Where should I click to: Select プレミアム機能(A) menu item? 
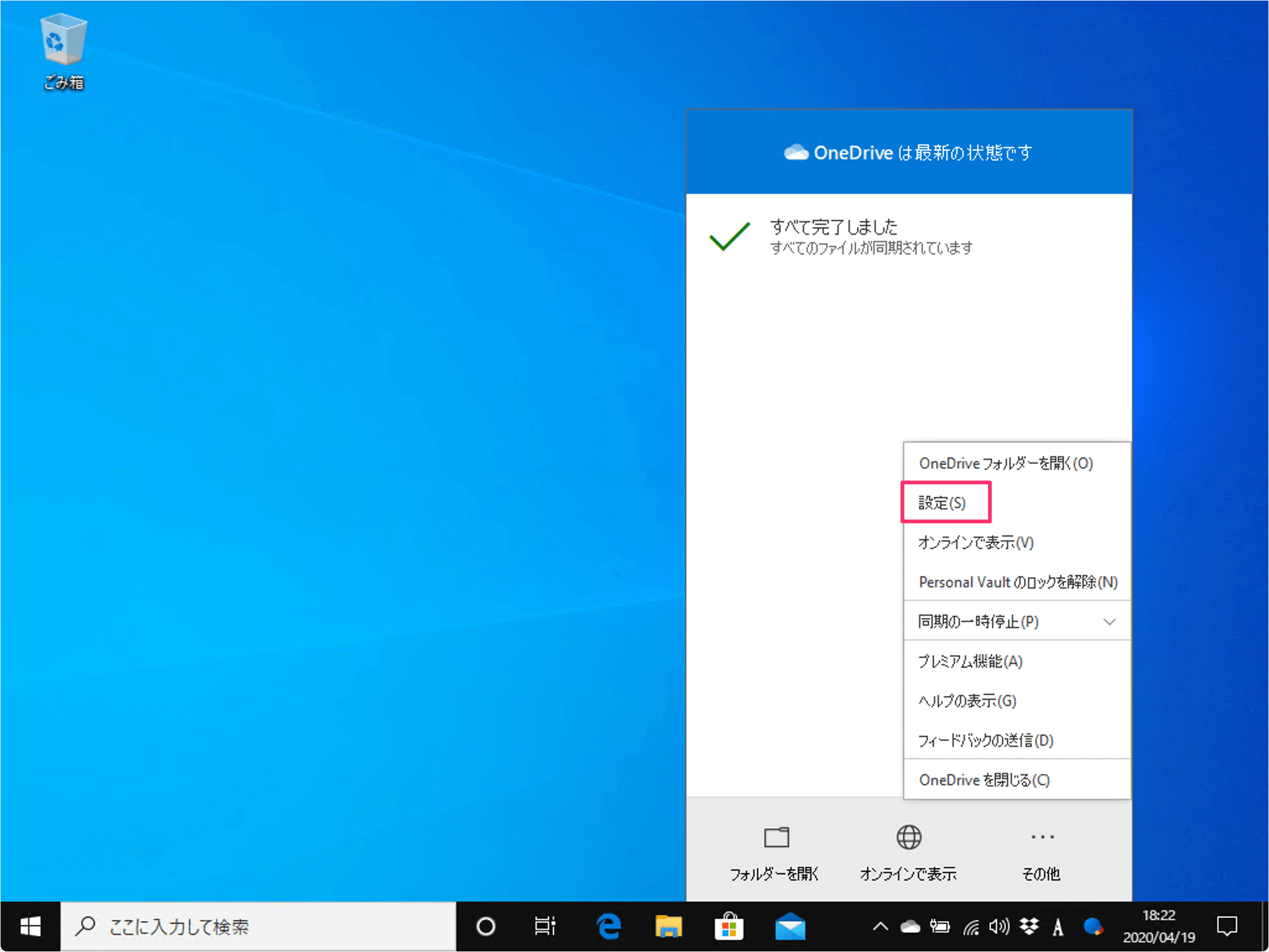1017,661
